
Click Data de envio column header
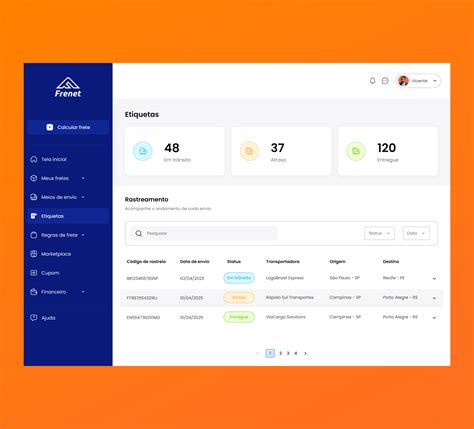[x=194, y=262]
